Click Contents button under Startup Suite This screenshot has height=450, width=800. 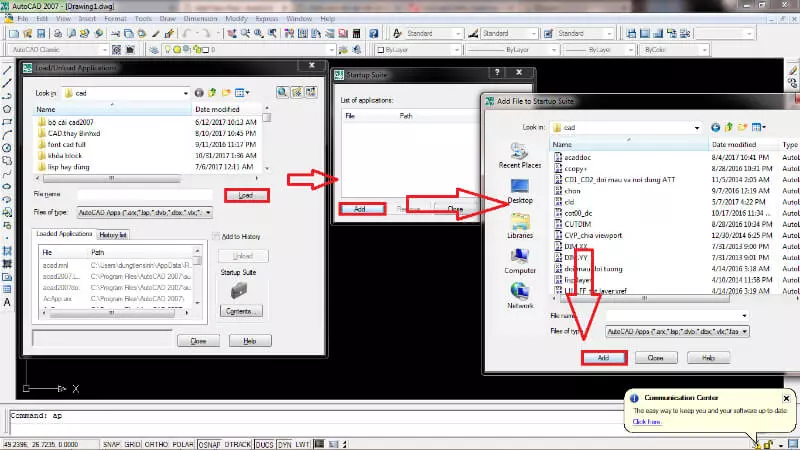click(x=241, y=311)
